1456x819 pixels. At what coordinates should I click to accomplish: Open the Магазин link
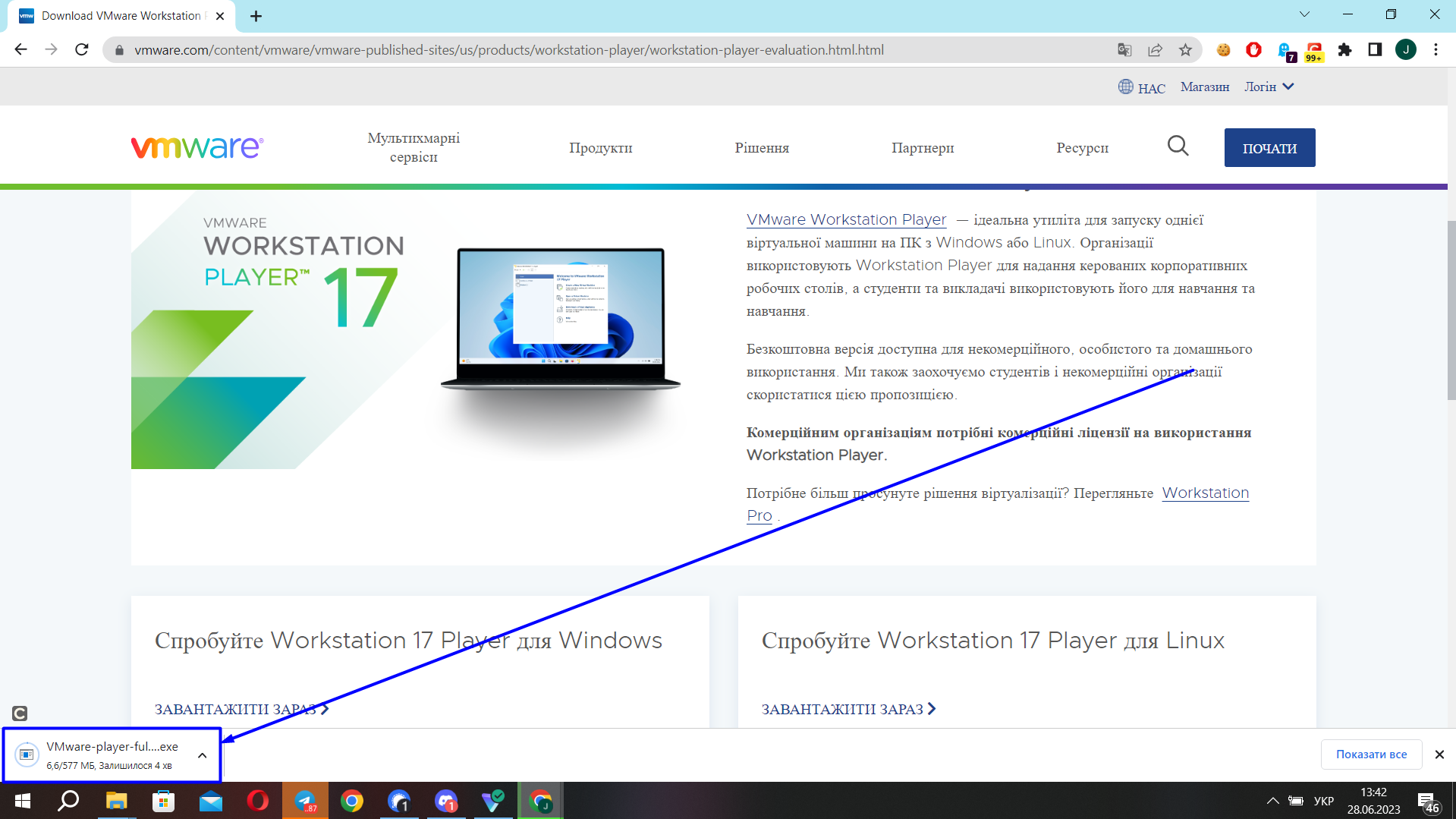tap(1204, 87)
